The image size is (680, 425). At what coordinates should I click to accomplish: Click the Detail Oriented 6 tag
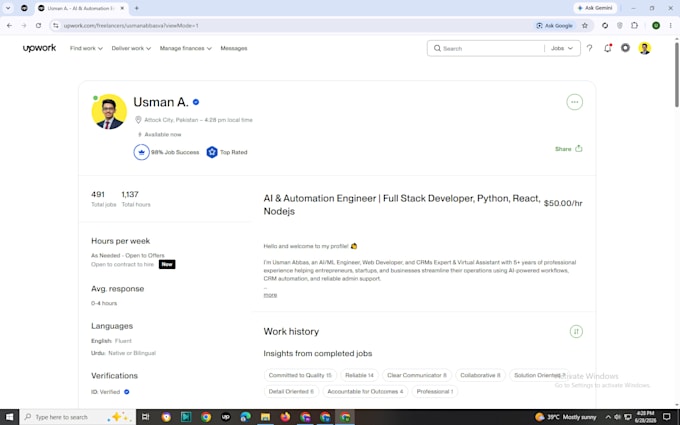tap(291, 391)
